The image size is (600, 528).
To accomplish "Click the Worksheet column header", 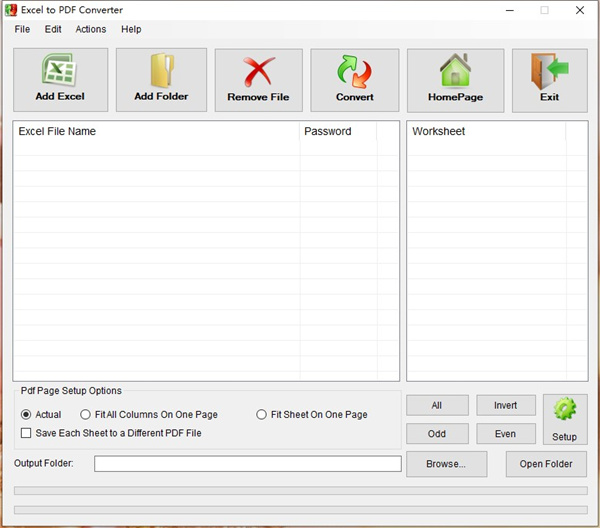I will [486, 131].
